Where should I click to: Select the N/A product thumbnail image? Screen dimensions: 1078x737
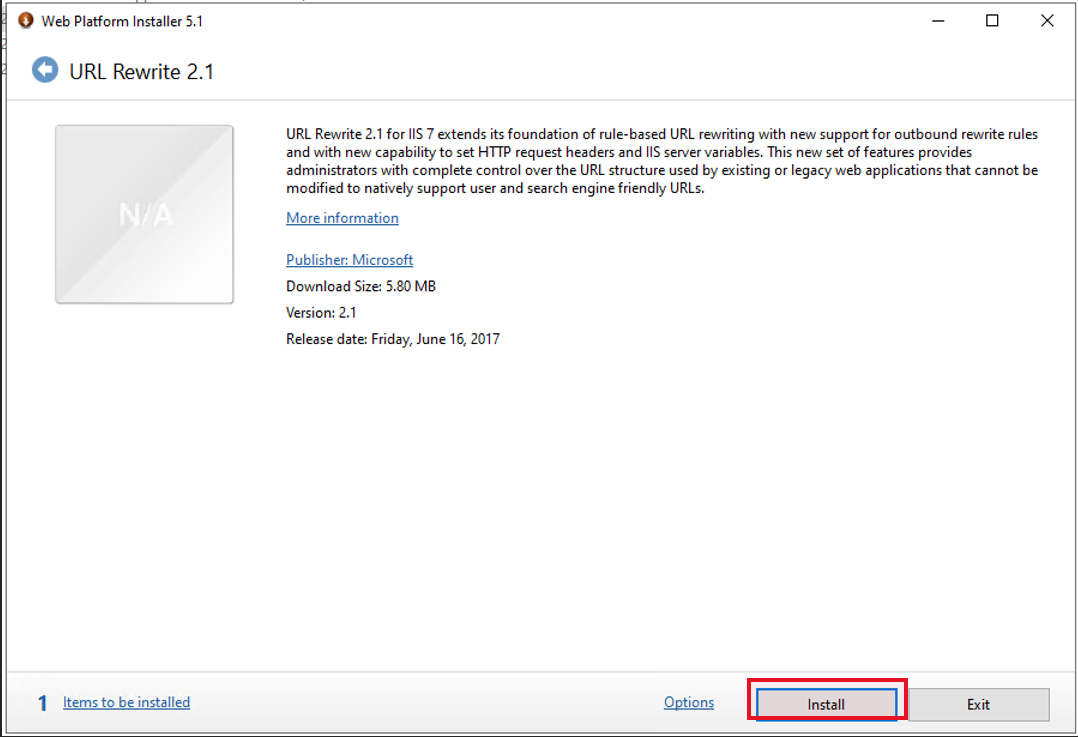click(144, 214)
